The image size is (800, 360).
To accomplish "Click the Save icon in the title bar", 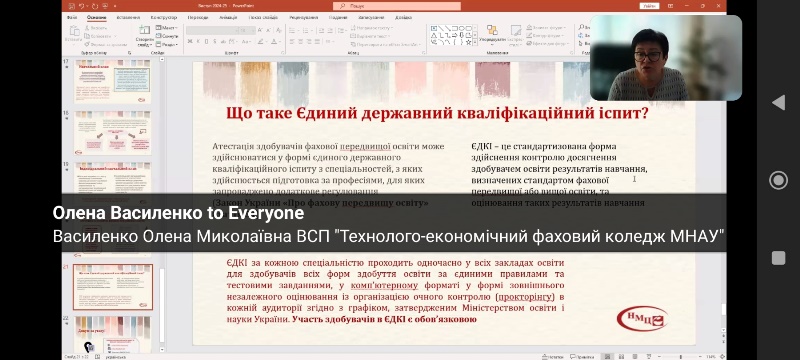I will pos(71,6).
